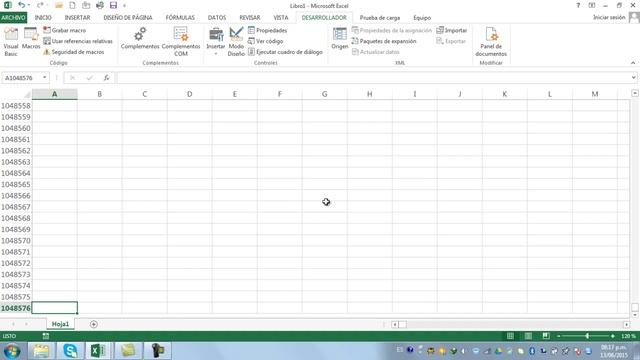Image resolution: width=640 pixels, height=360 pixels.
Task: Click vertical scrollbar down arrow
Action: tap(634, 315)
